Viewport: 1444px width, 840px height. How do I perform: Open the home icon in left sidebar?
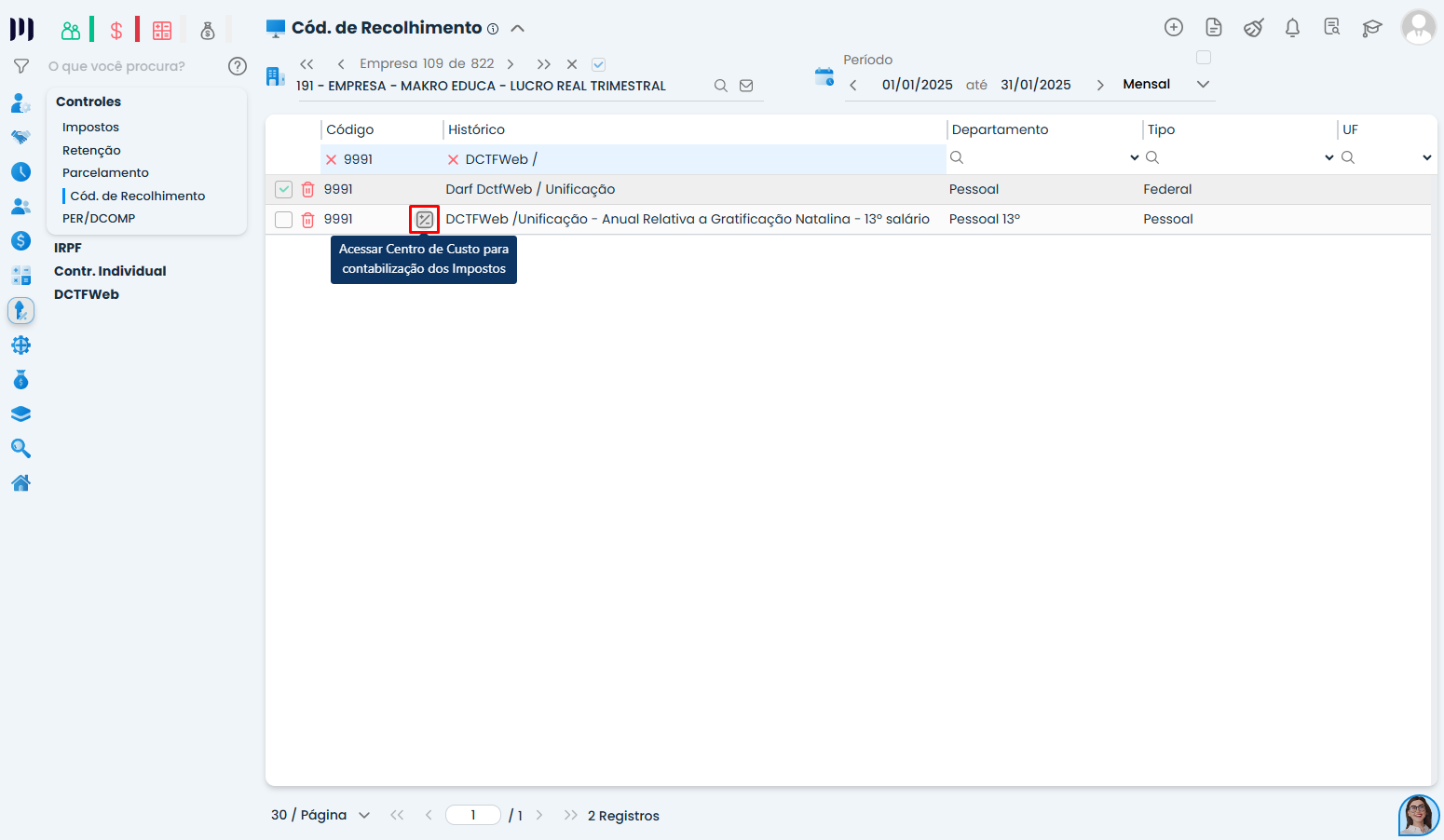pyautogui.click(x=20, y=483)
